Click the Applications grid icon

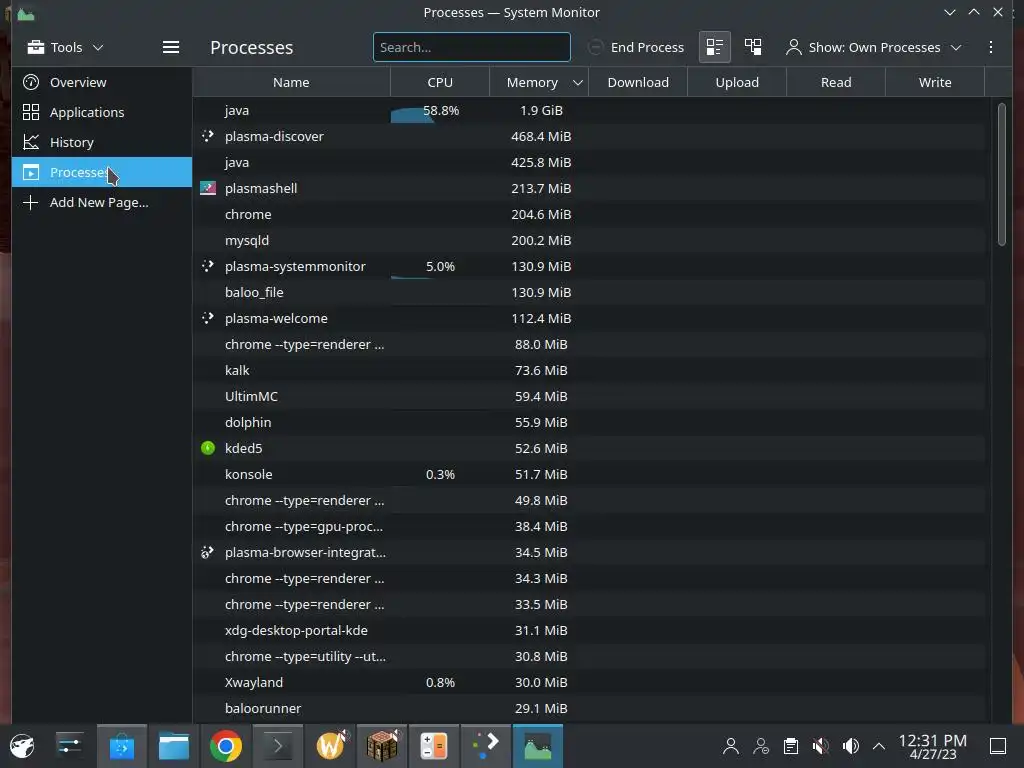coord(31,112)
